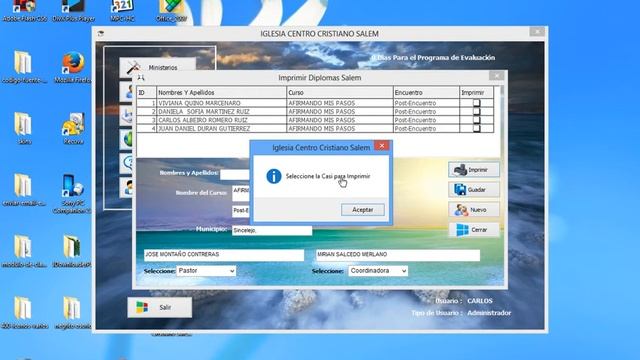Select row VIVIANA QUINO MARCENARO name cell
640x360 pixels.
click(222, 103)
